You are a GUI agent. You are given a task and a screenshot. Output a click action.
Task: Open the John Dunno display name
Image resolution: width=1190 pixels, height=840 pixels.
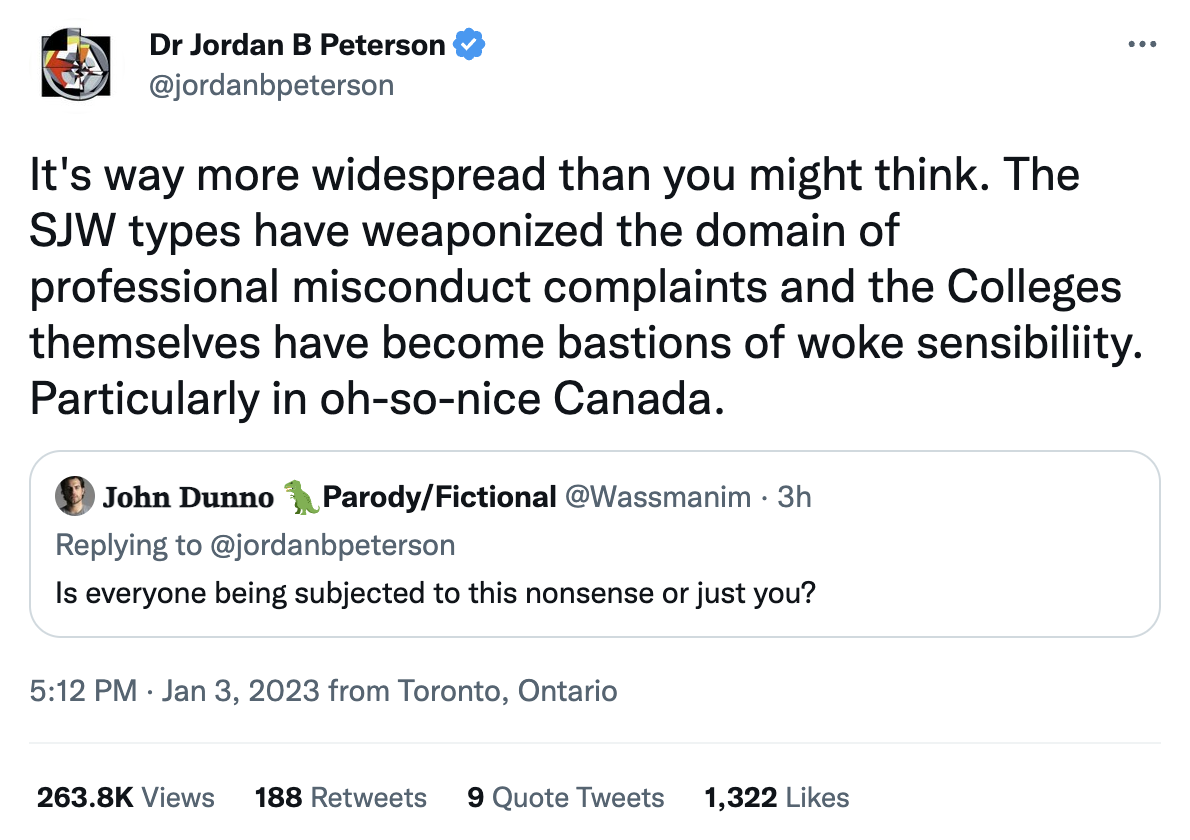[x=188, y=497]
